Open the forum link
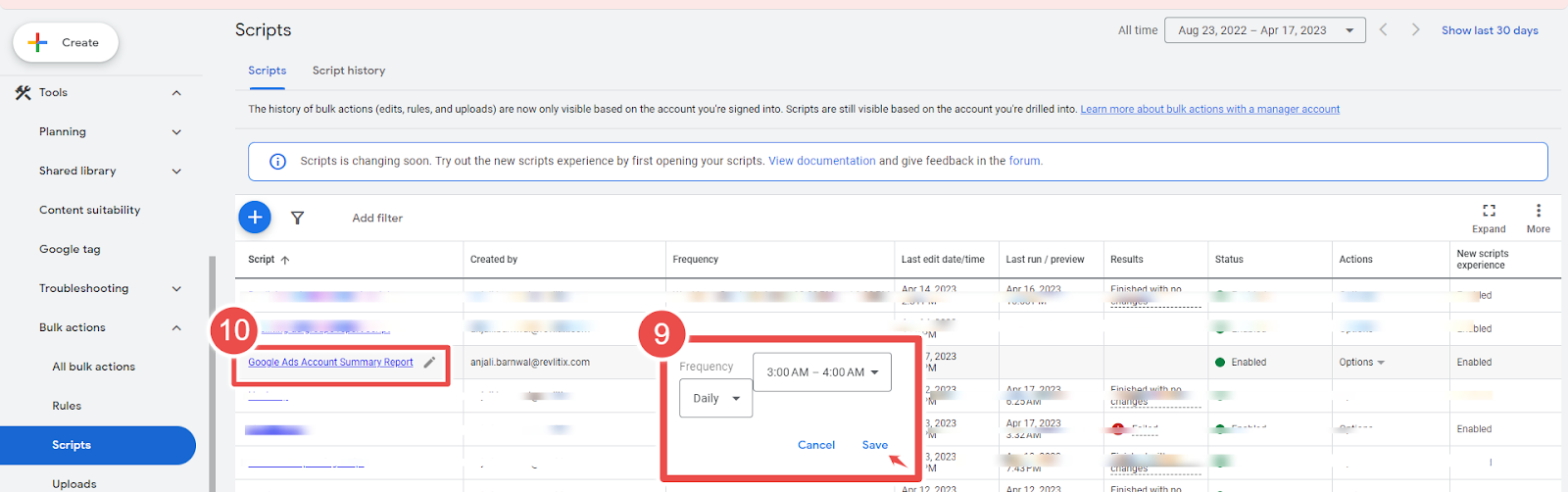Image resolution: width=1568 pixels, height=492 pixels. click(x=1024, y=161)
